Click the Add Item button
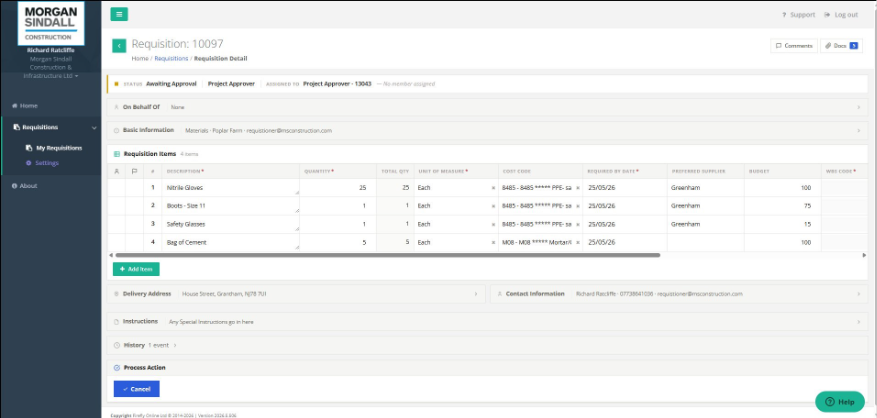The width and height of the screenshot is (877, 418). (x=136, y=269)
